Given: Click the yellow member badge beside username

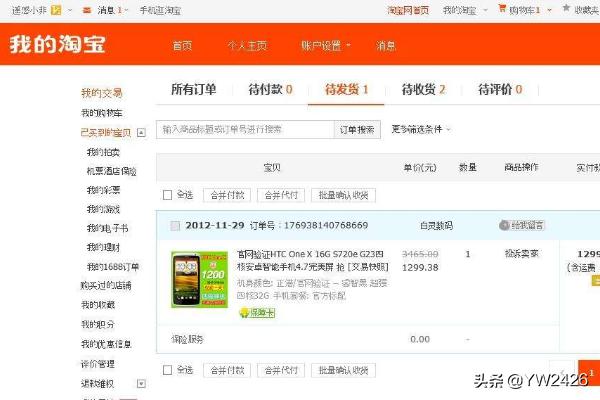Looking at the screenshot, I should point(56,10).
